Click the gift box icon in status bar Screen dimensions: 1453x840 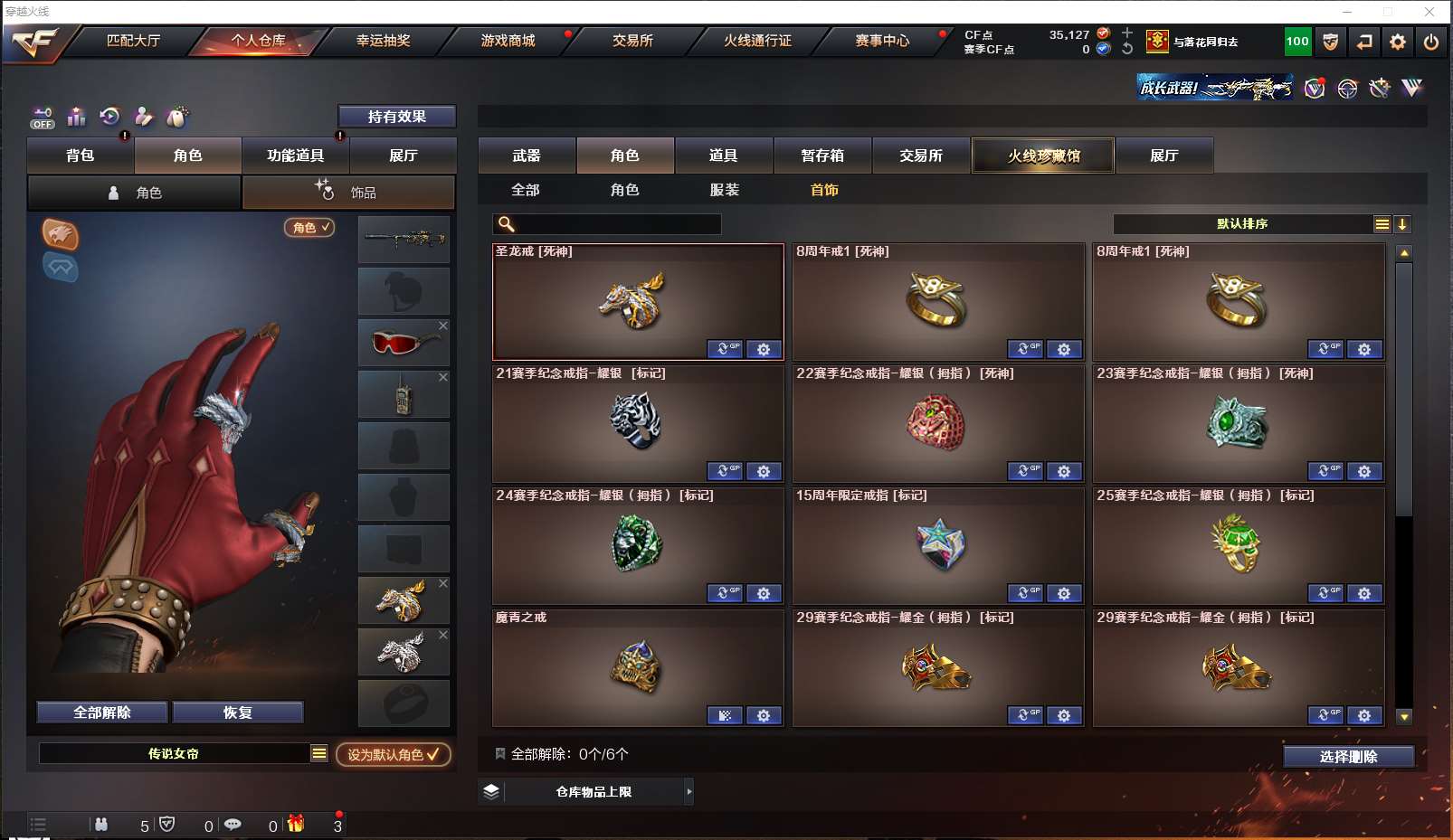296,824
